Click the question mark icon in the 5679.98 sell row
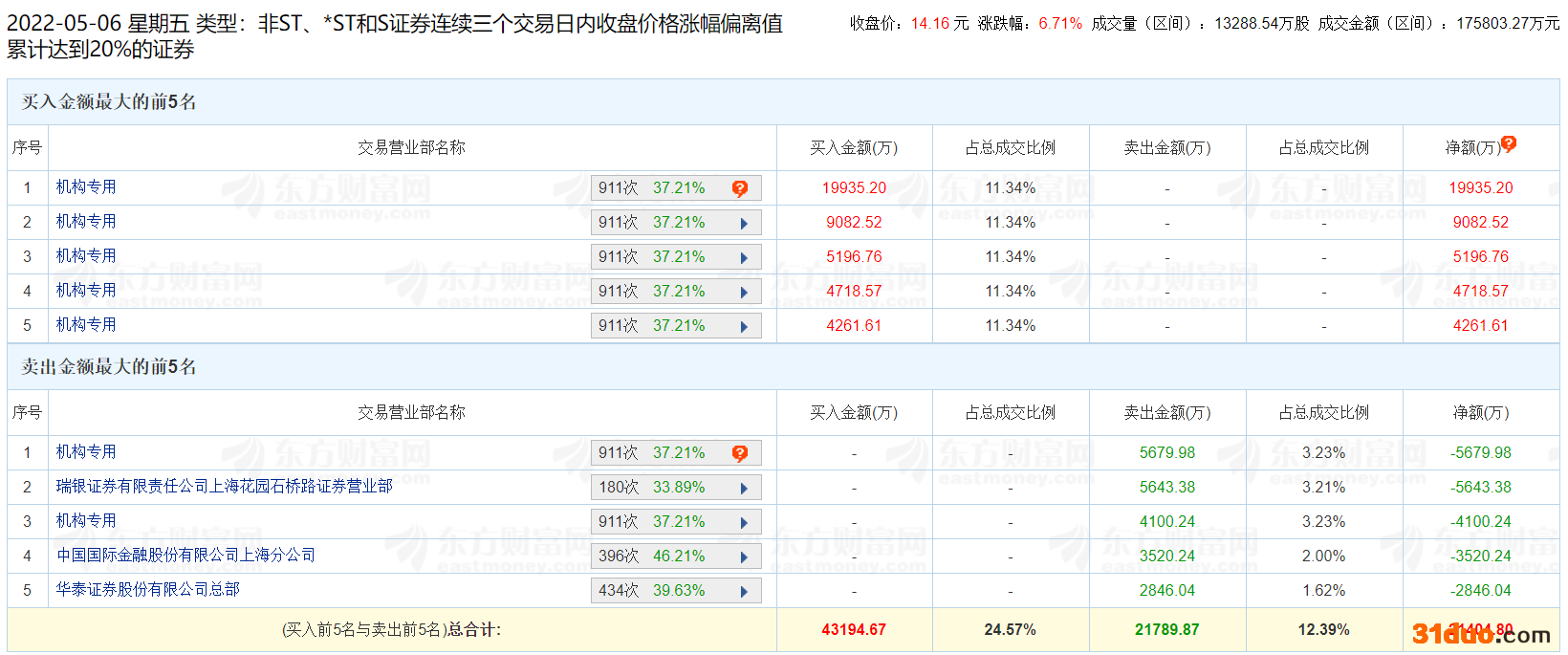This screenshot has height=655, width=1568. coord(739,453)
